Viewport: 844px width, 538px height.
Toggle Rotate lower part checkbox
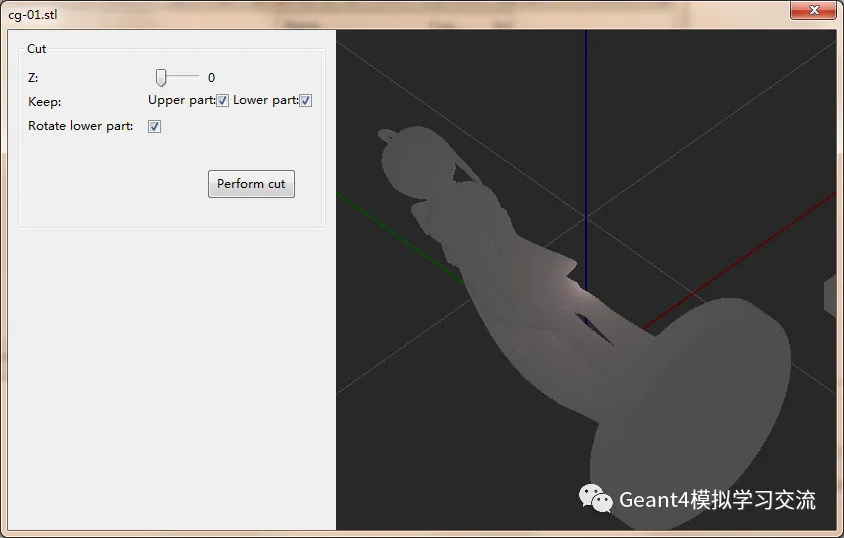[154, 126]
